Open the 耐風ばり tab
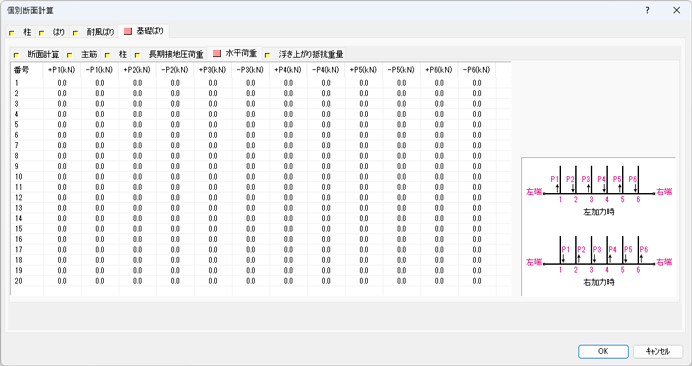Viewport: 692px width, 366px height. 94,32
